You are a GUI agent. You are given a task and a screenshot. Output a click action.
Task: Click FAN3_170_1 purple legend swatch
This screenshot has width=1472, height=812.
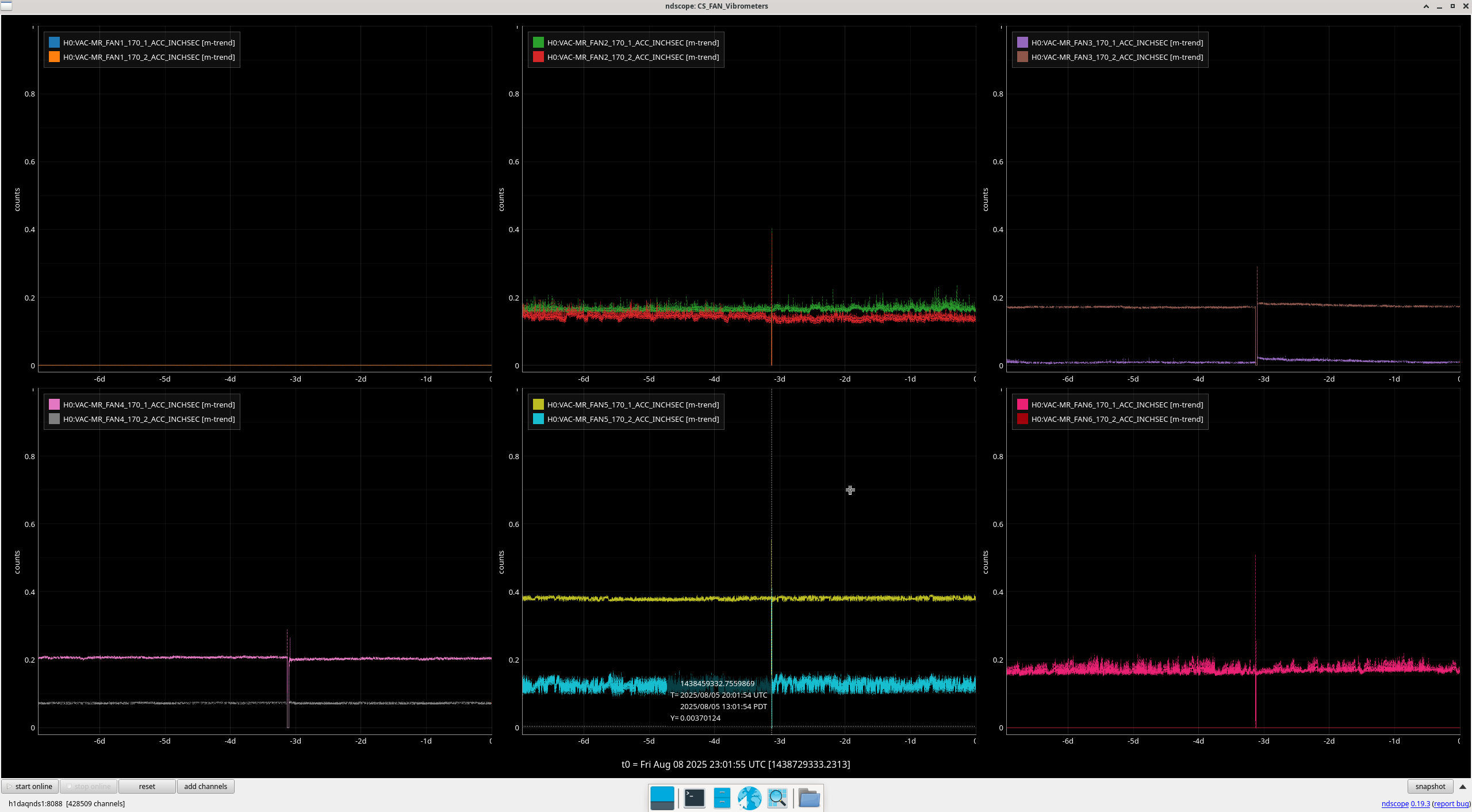point(1022,43)
